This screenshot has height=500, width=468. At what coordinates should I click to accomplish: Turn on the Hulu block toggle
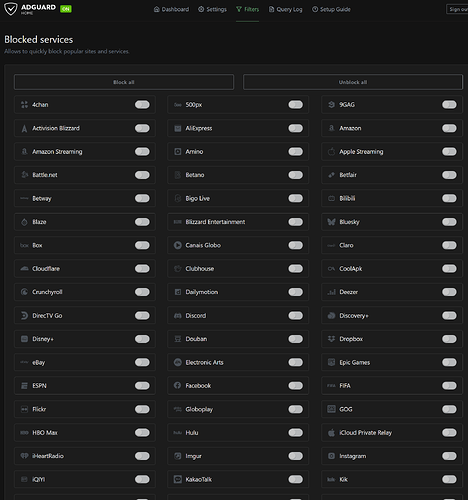pos(296,432)
